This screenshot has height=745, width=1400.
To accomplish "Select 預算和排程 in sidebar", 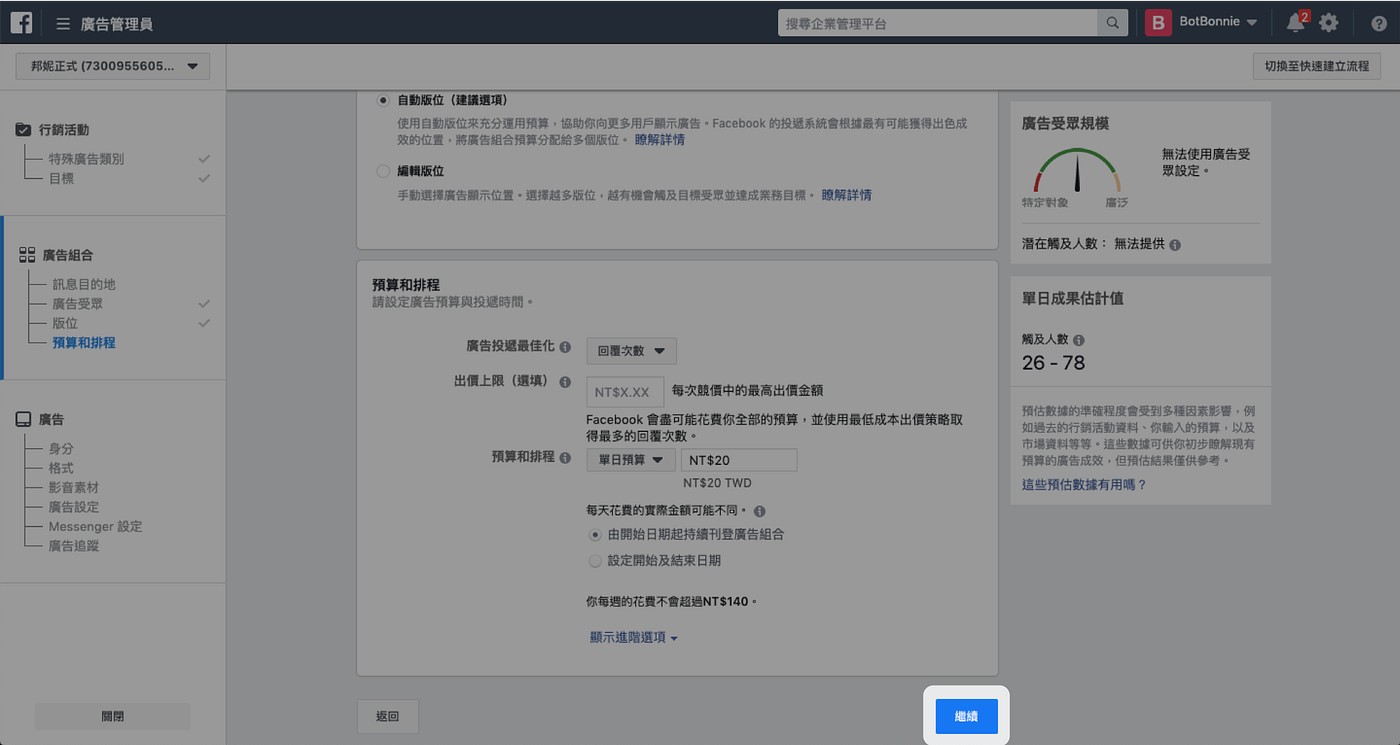I will click(84, 343).
